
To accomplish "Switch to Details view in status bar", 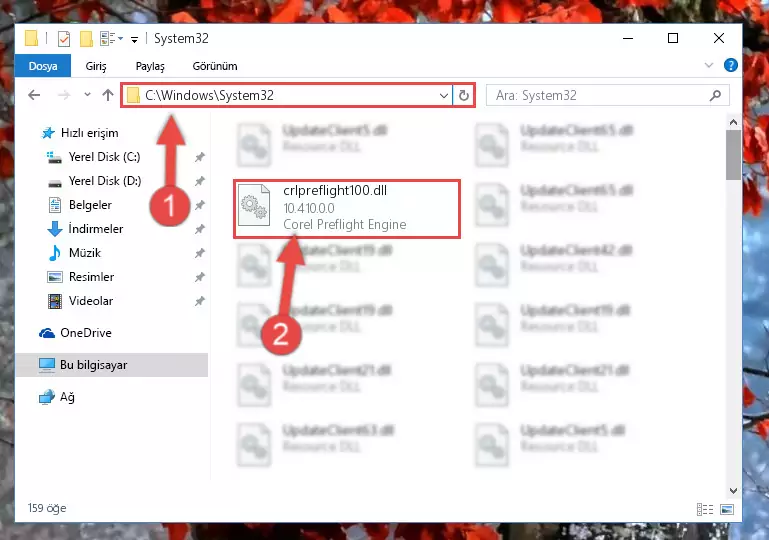I will pos(705,509).
